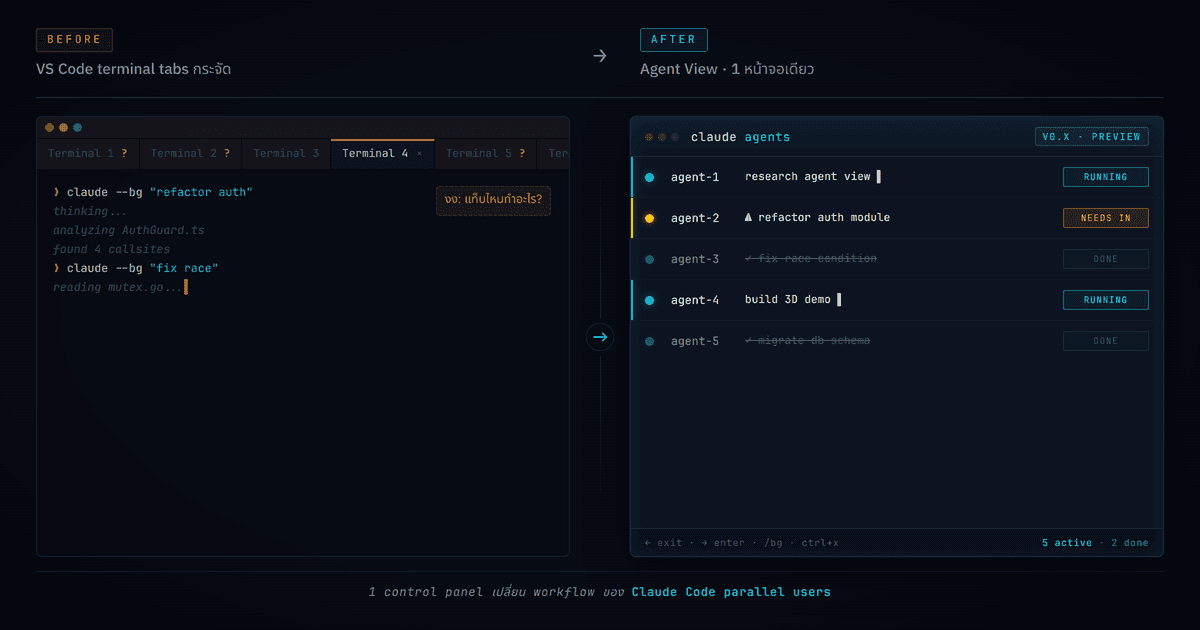Screen dimensions: 1200x630
Task: Click agent-2 name
Action: 695,218
